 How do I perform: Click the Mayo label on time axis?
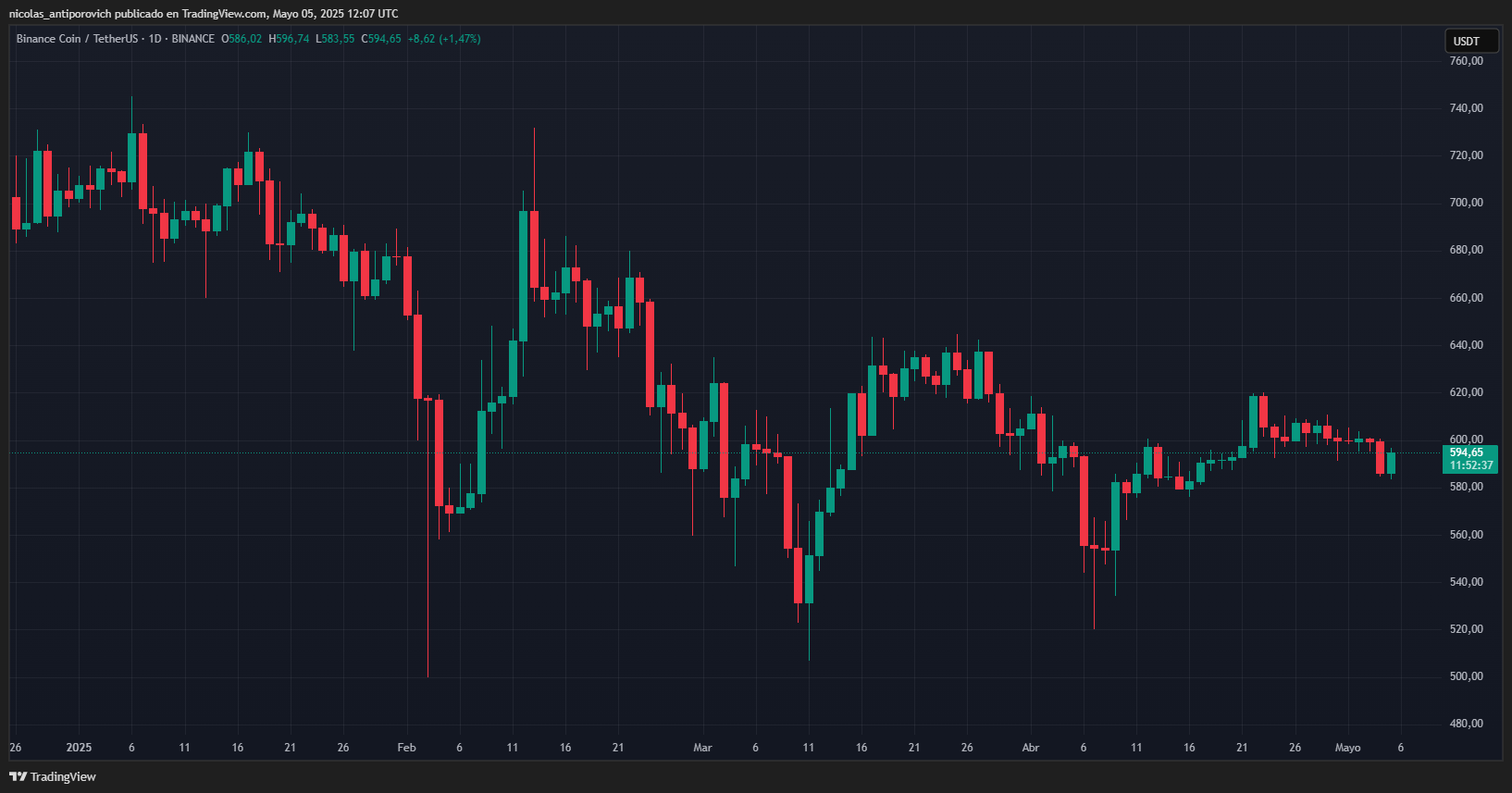pyautogui.click(x=1347, y=748)
